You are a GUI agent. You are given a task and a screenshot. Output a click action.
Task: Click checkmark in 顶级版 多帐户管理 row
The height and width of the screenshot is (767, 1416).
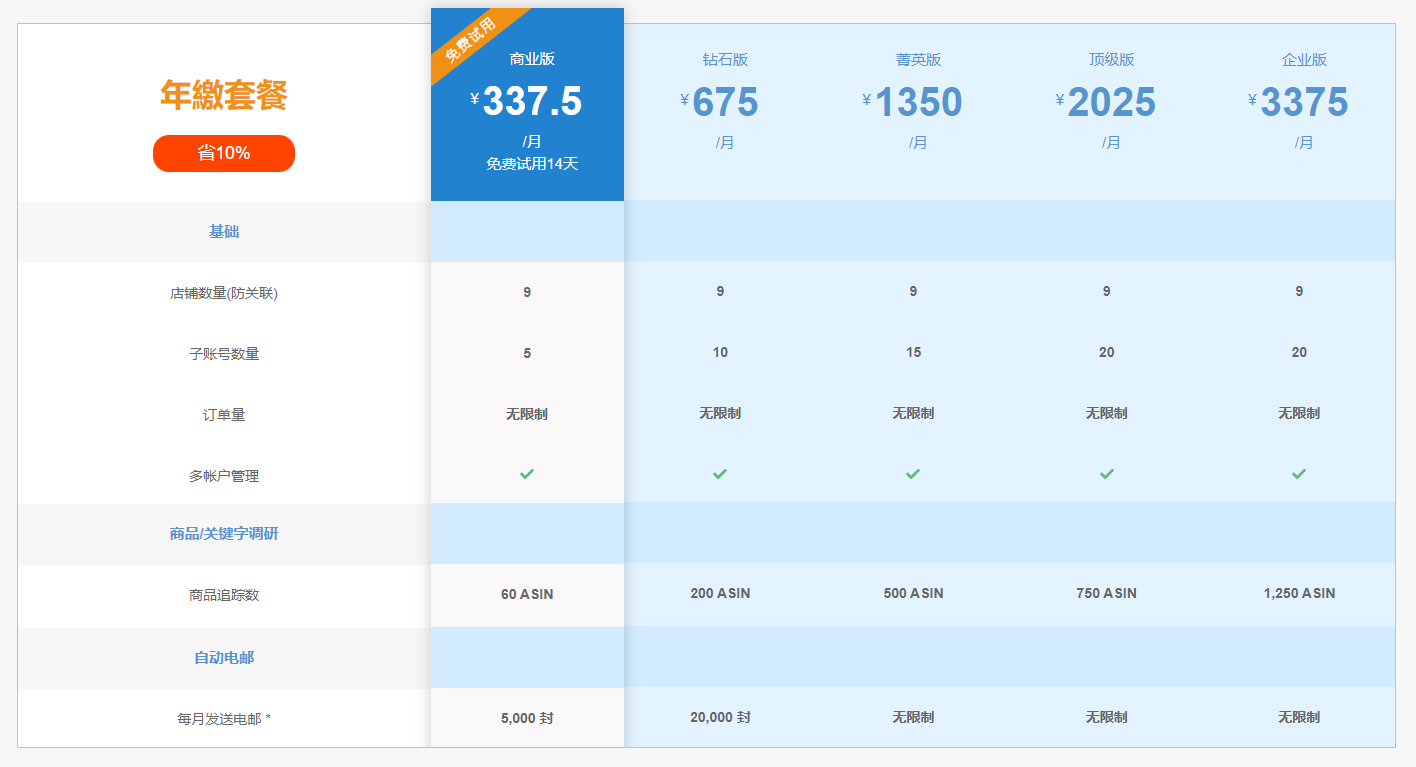(x=1106, y=474)
